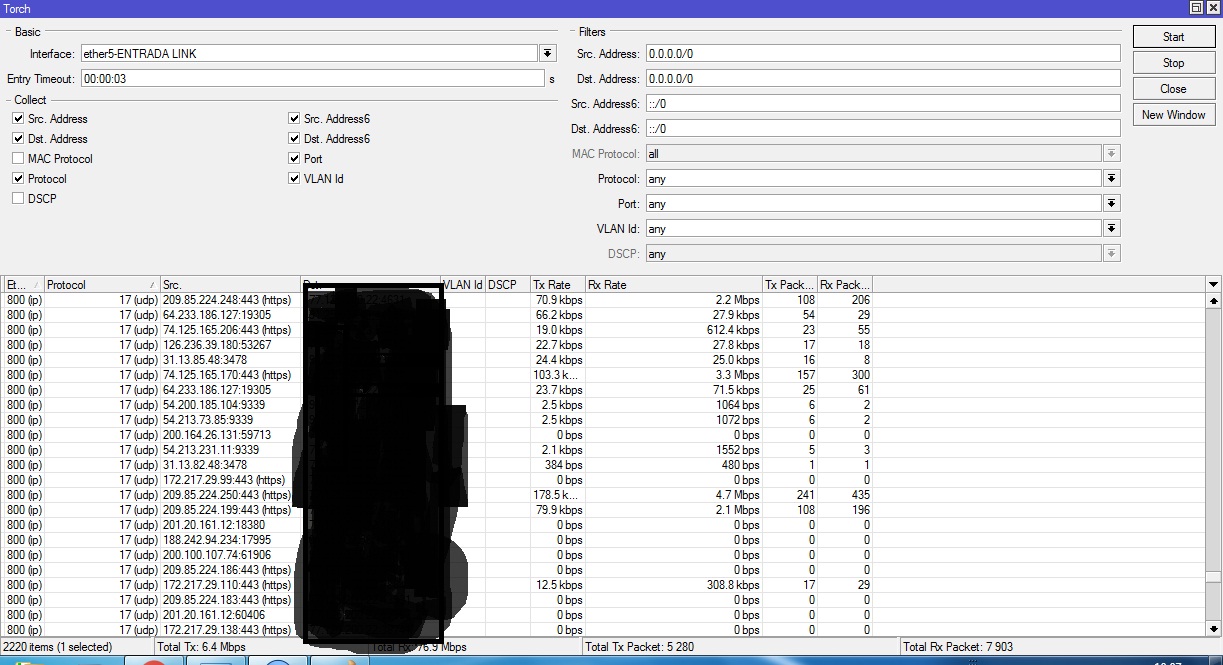
Task: Uncheck the VLAN Id collect checkbox
Action: pyautogui.click(x=294, y=179)
